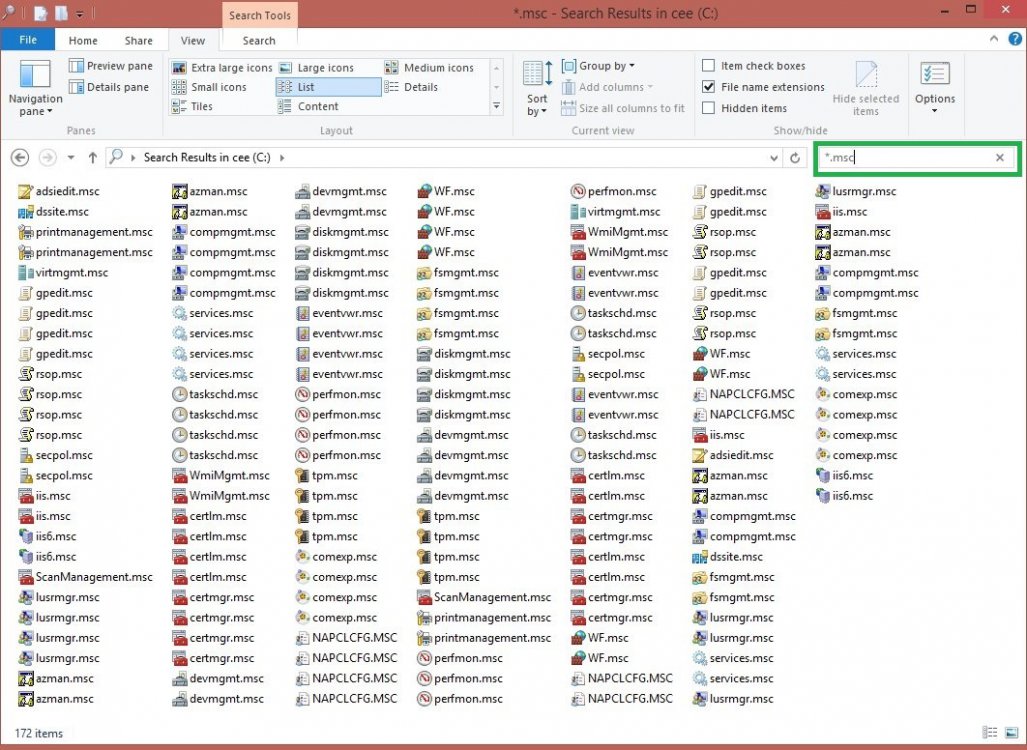
Task: Switch to details view from status bar
Action: coord(990,733)
